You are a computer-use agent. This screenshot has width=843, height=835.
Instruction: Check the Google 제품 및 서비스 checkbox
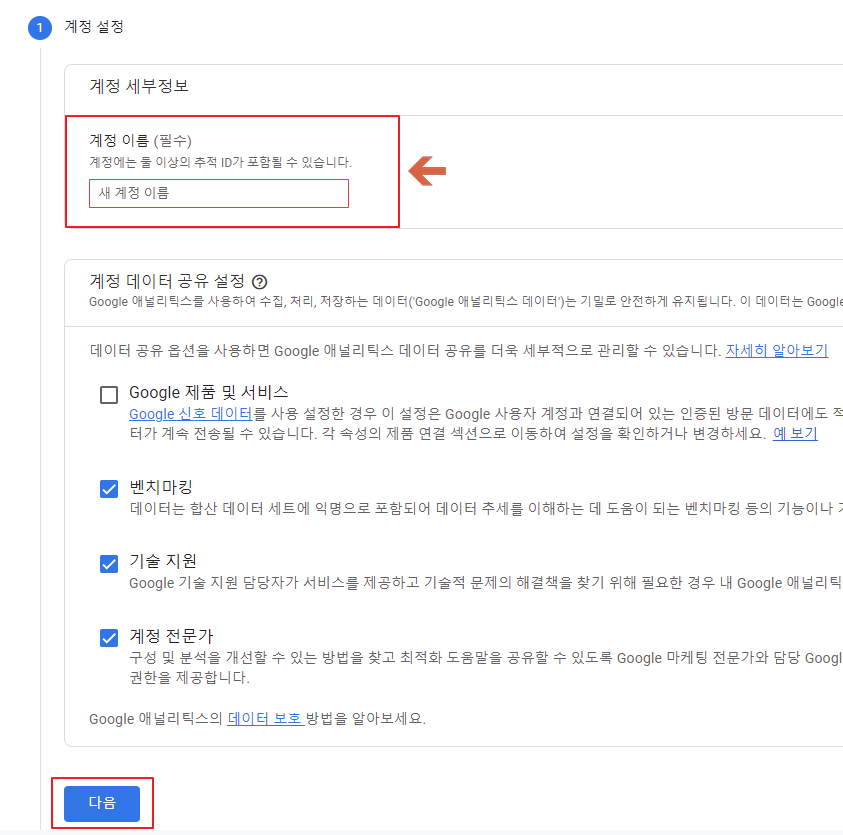pyautogui.click(x=109, y=395)
